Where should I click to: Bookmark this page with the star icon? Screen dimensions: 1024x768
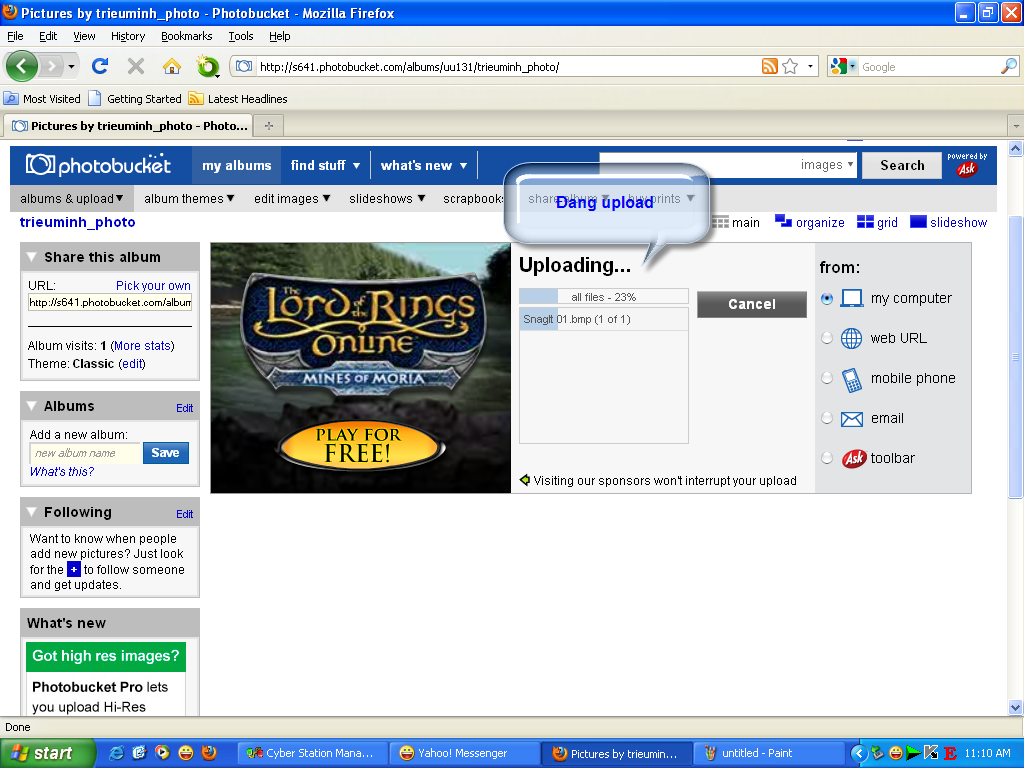[x=790, y=66]
